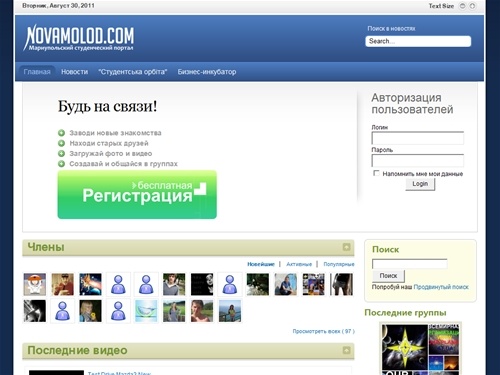Image resolution: width=500 pixels, height=375 pixels.
Task: Collapse the Члены section toggle icon
Action: click(x=346, y=247)
